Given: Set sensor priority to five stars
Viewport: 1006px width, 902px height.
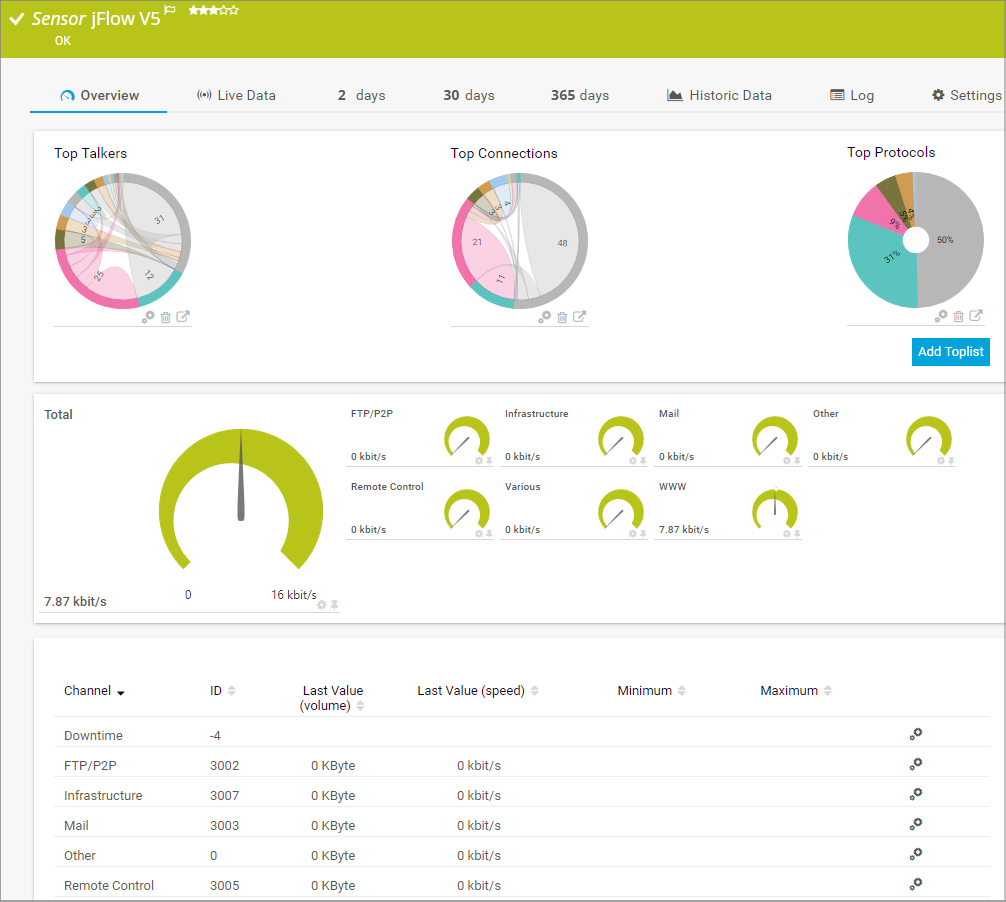Looking at the screenshot, I should click(234, 10).
